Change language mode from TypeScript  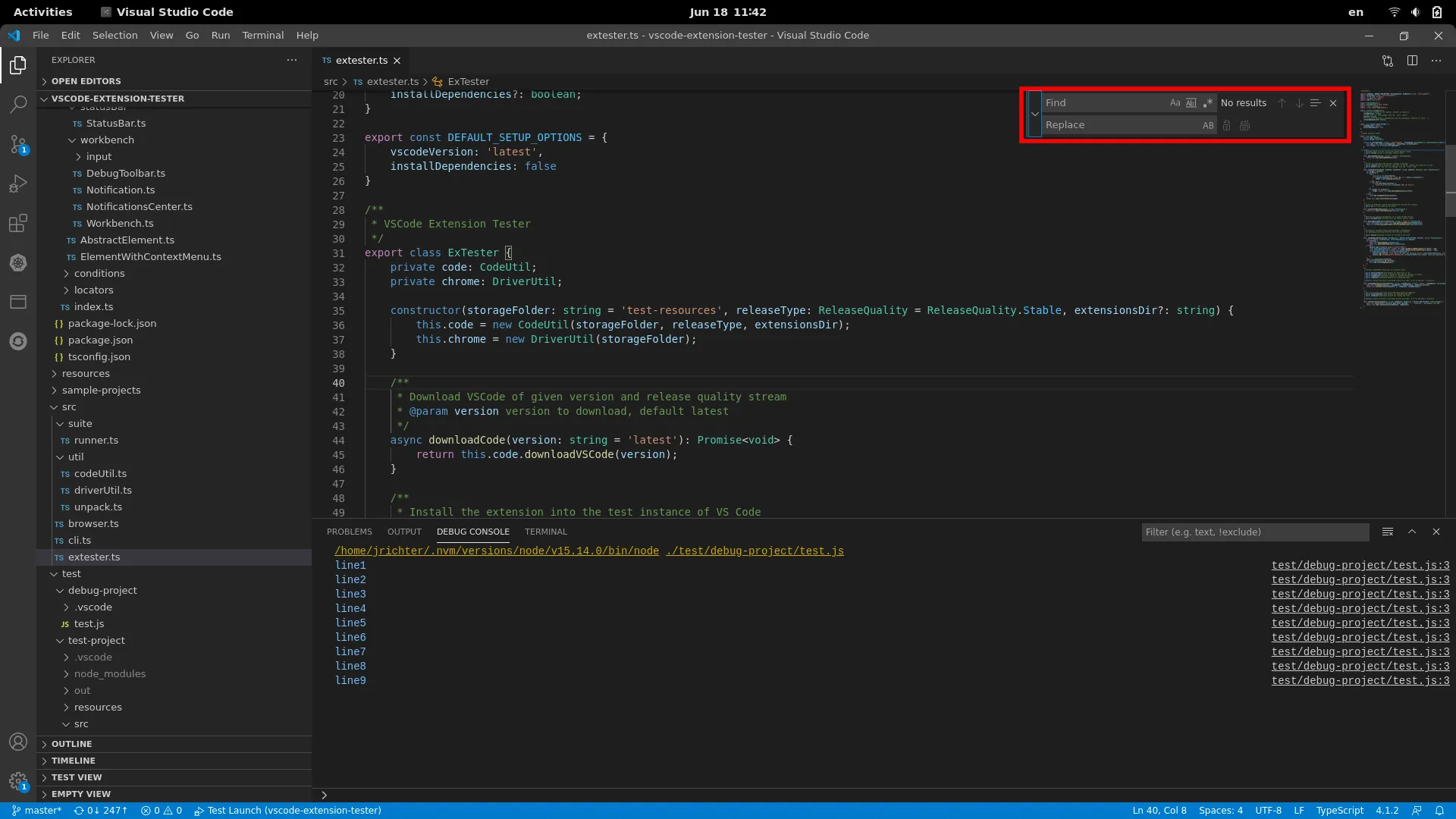coord(1339,811)
